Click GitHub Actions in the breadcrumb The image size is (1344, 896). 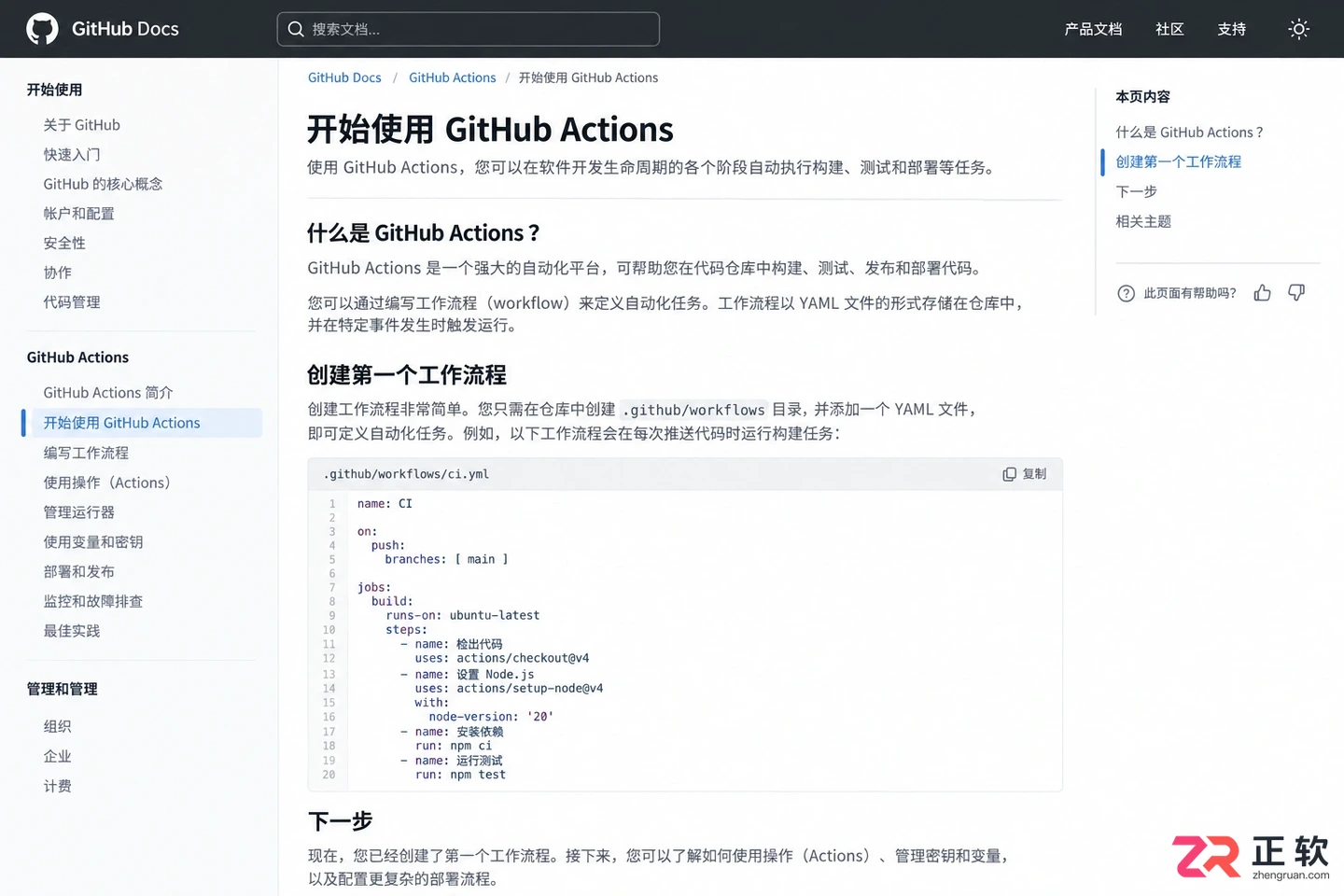coord(453,77)
